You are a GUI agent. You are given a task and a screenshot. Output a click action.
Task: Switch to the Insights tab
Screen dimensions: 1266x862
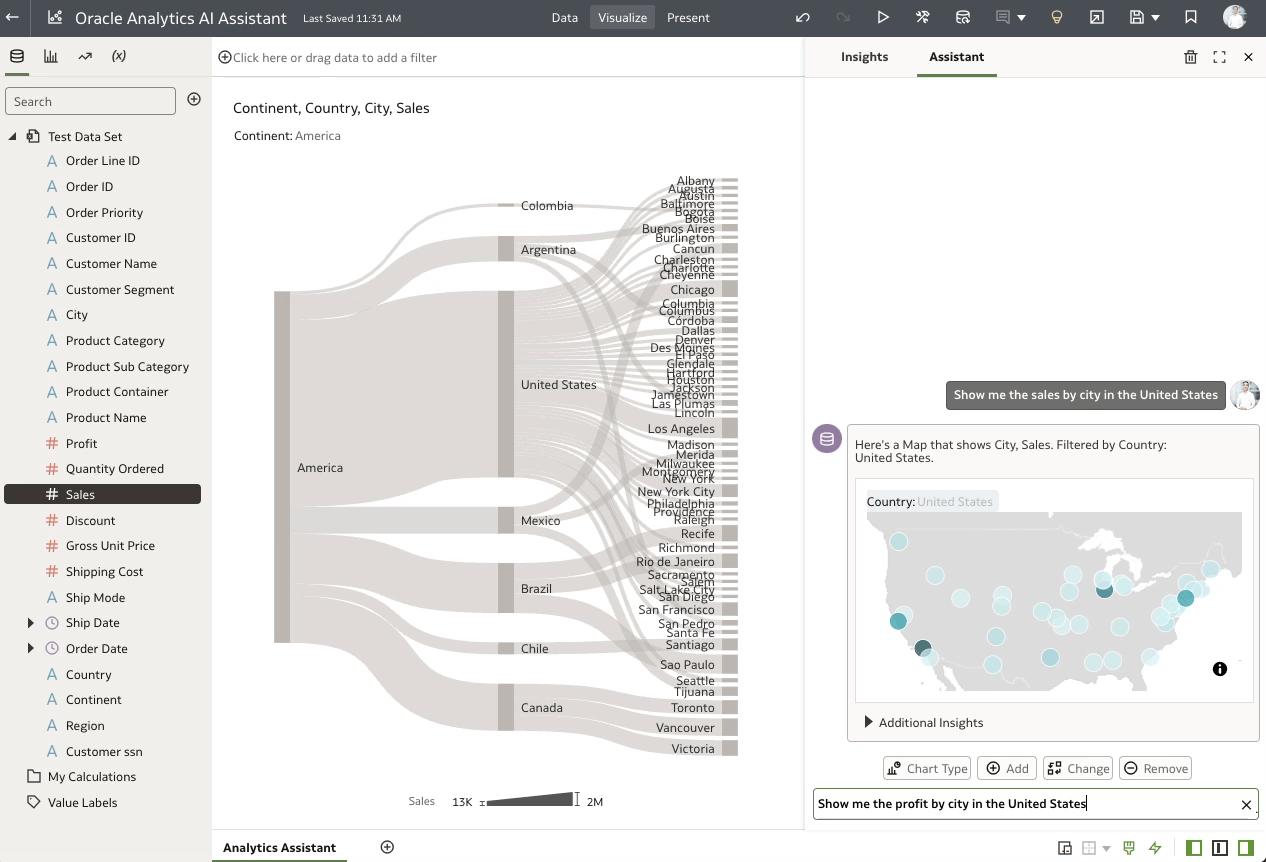click(x=864, y=57)
